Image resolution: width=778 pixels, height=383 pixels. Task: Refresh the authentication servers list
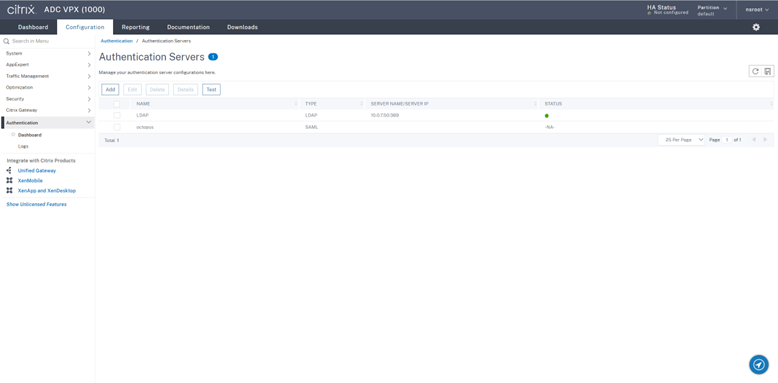755,71
